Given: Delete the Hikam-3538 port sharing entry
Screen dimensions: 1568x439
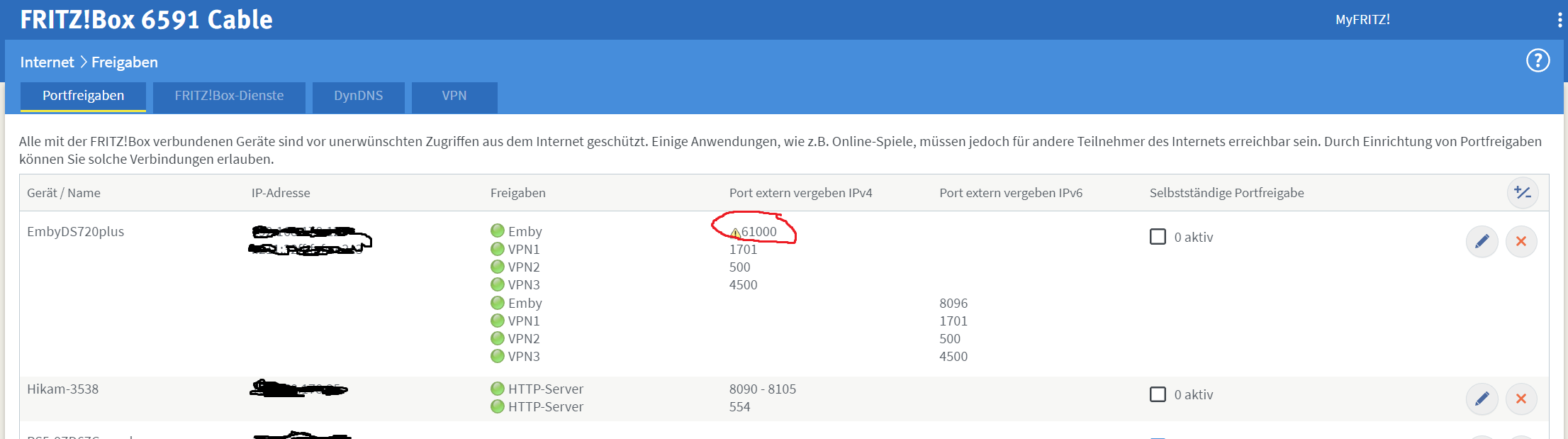Looking at the screenshot, I should click(1521, 399).
